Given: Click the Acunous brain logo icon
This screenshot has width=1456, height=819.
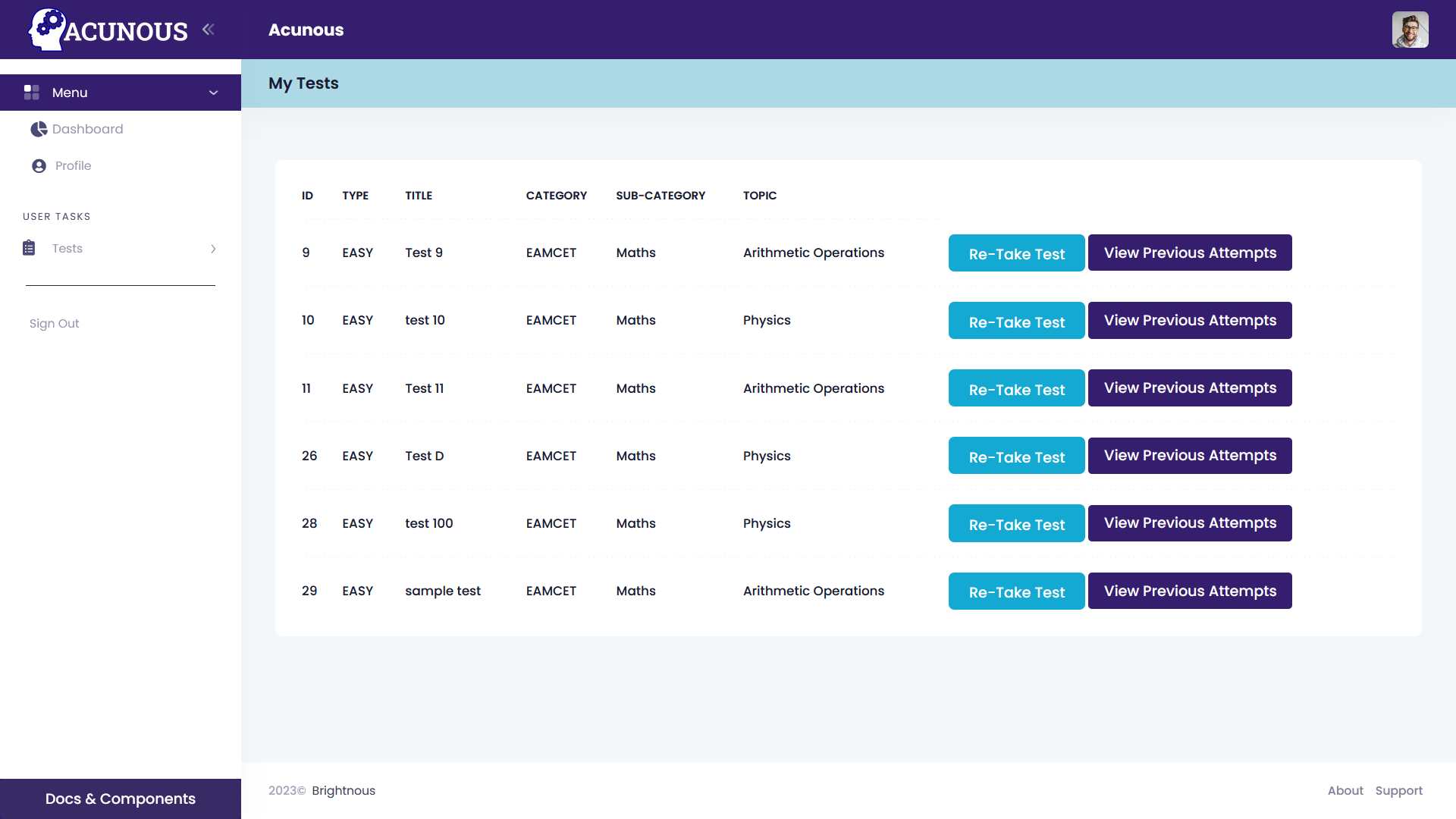Looking at the screenshot, I should click(47, 30).
